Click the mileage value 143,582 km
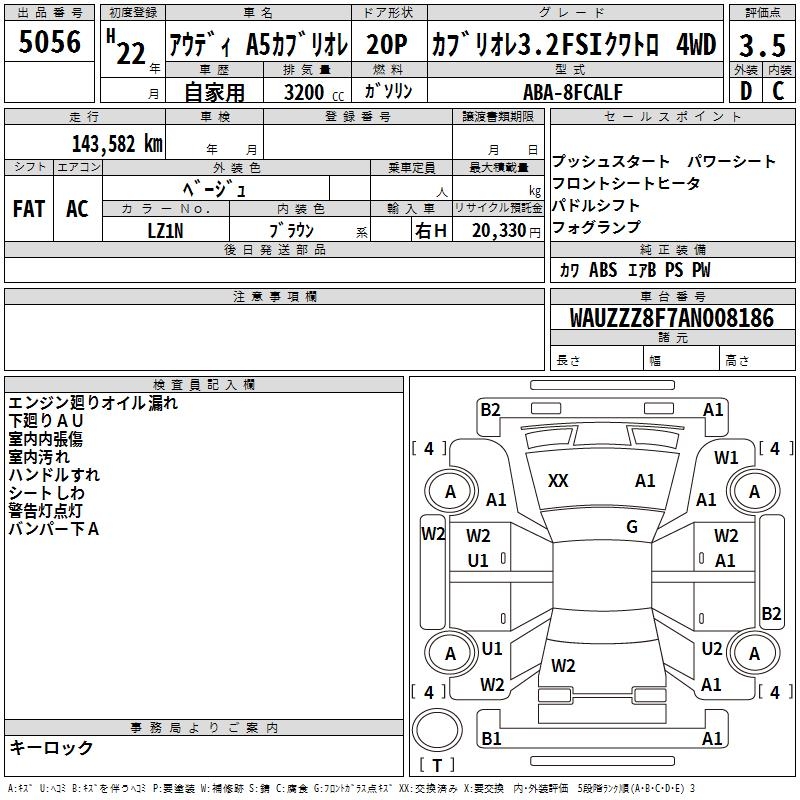Screen dimensions: 800x800 click(x=117, y=143)
